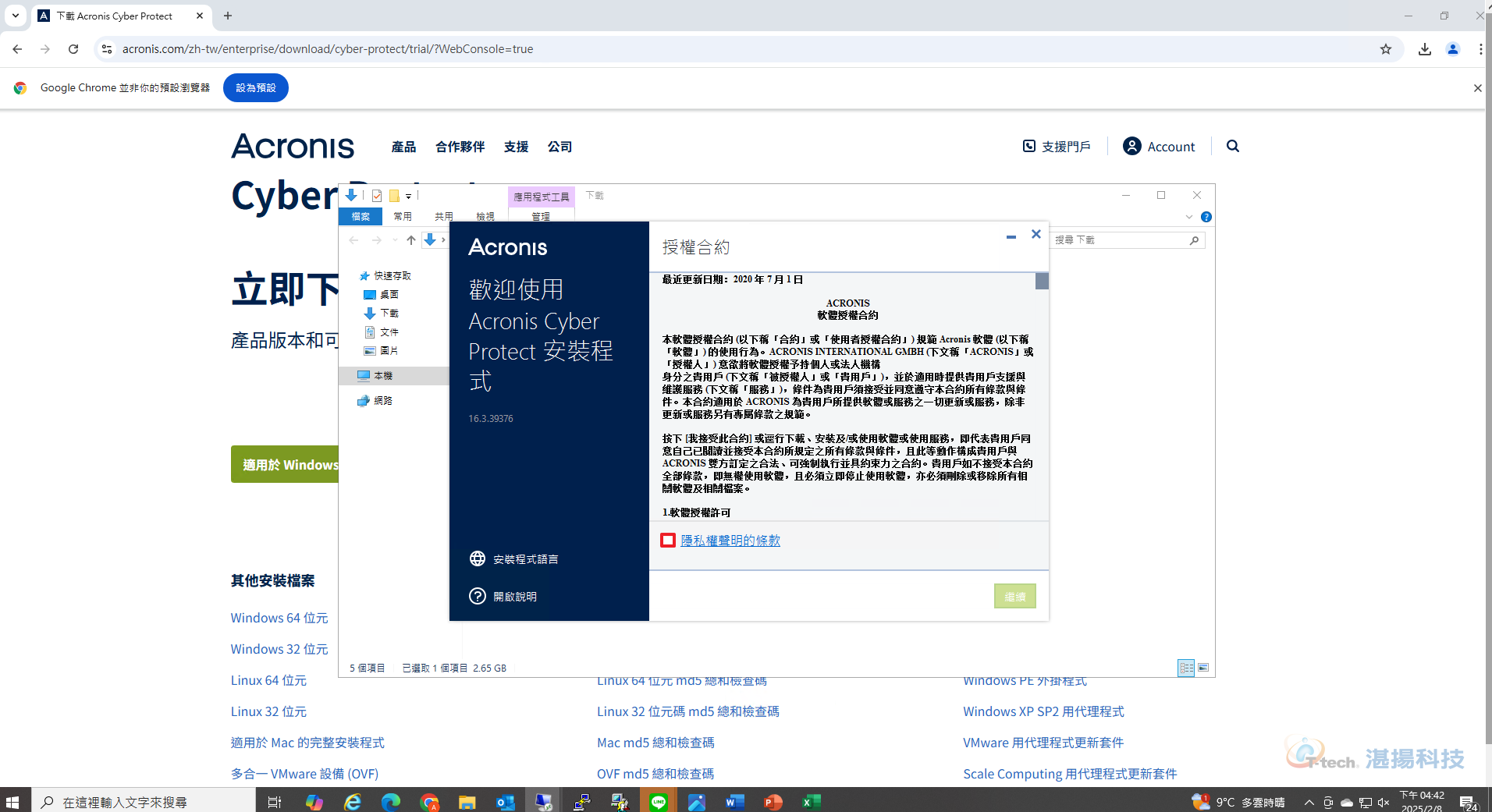Open Linux 32-bit md5 checksum link
This screenshot has height=812, width=1492.
688,711
